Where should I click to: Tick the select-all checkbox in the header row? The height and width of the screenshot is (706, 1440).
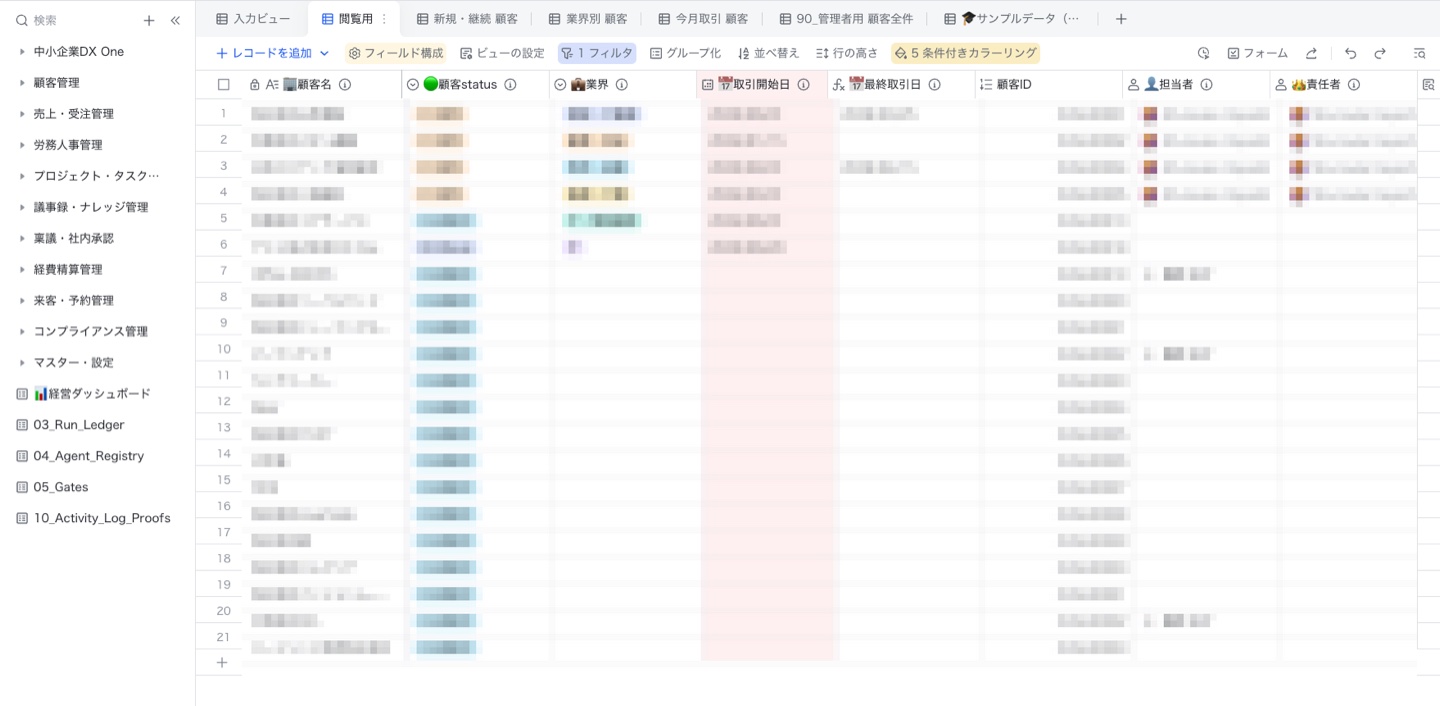223,85
